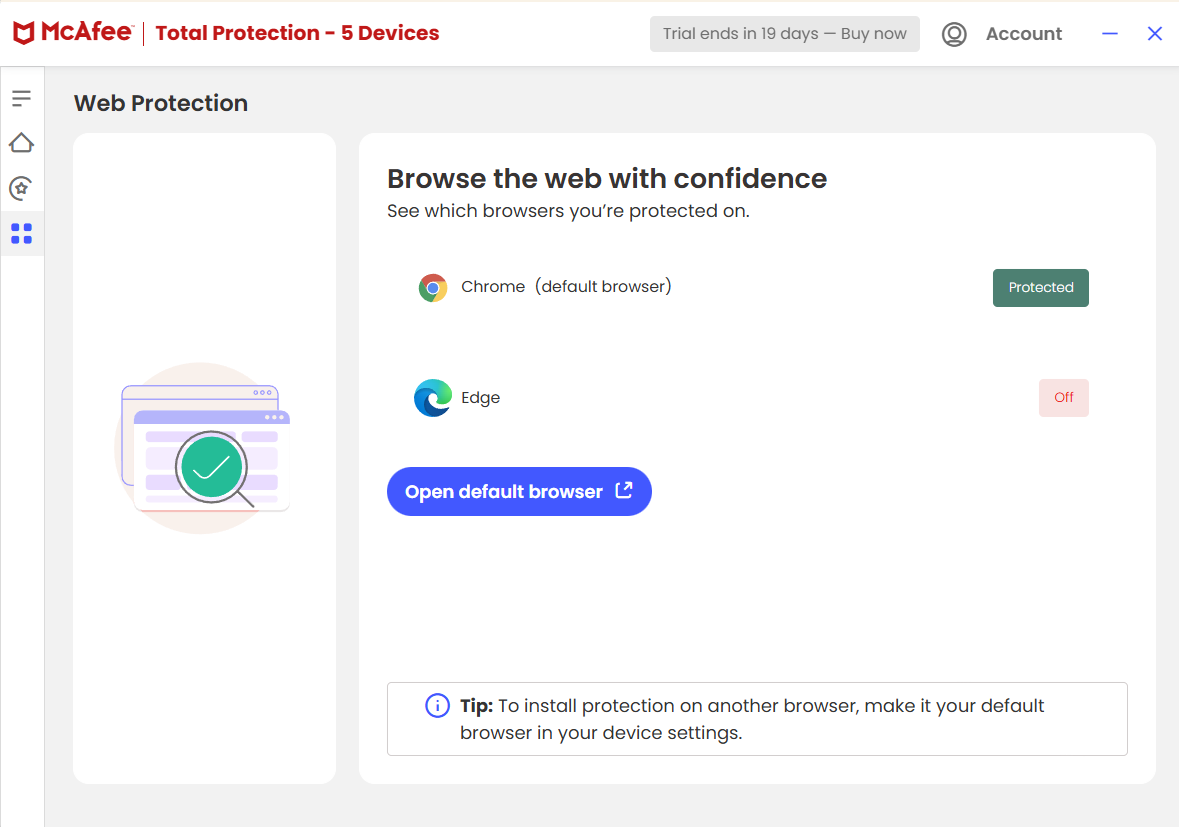Open the hamburger navigation menu
1179x827 pixels.
coord(22,97)
